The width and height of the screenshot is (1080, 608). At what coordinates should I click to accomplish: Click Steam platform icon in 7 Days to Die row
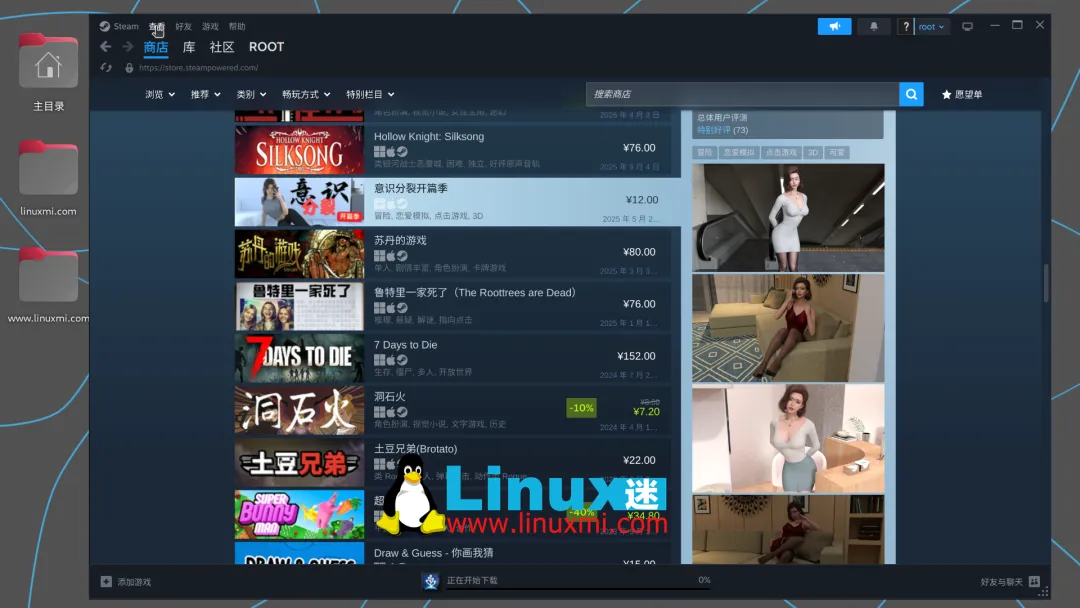[x=402, y=359]
